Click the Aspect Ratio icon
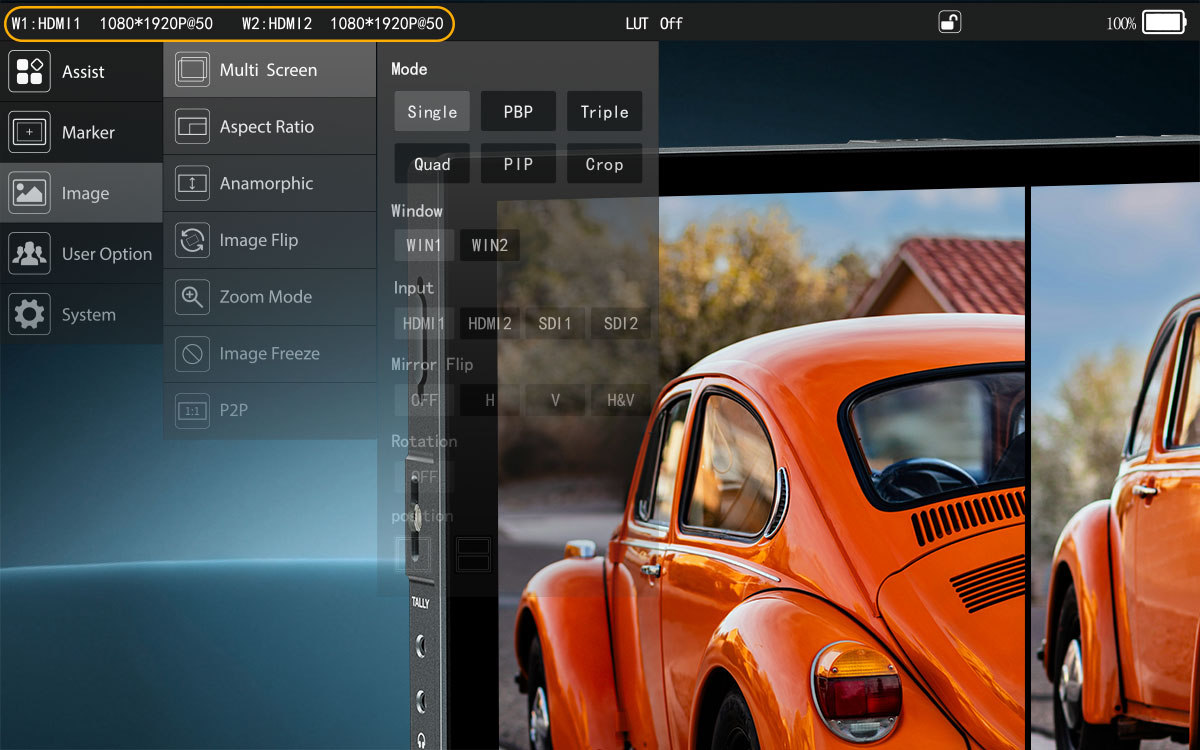 (192, 127)
